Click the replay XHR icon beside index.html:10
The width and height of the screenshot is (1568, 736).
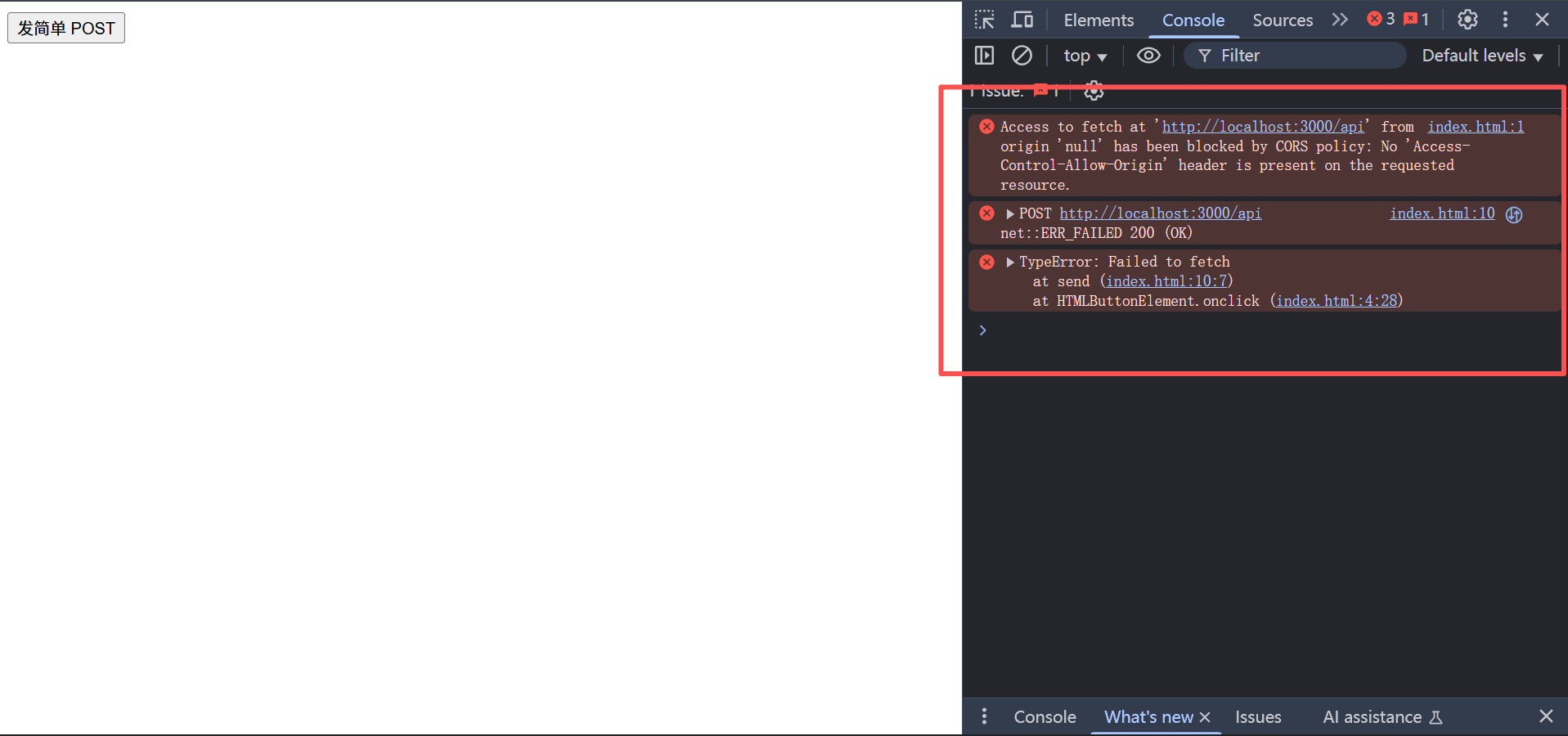click(1514, 214)
